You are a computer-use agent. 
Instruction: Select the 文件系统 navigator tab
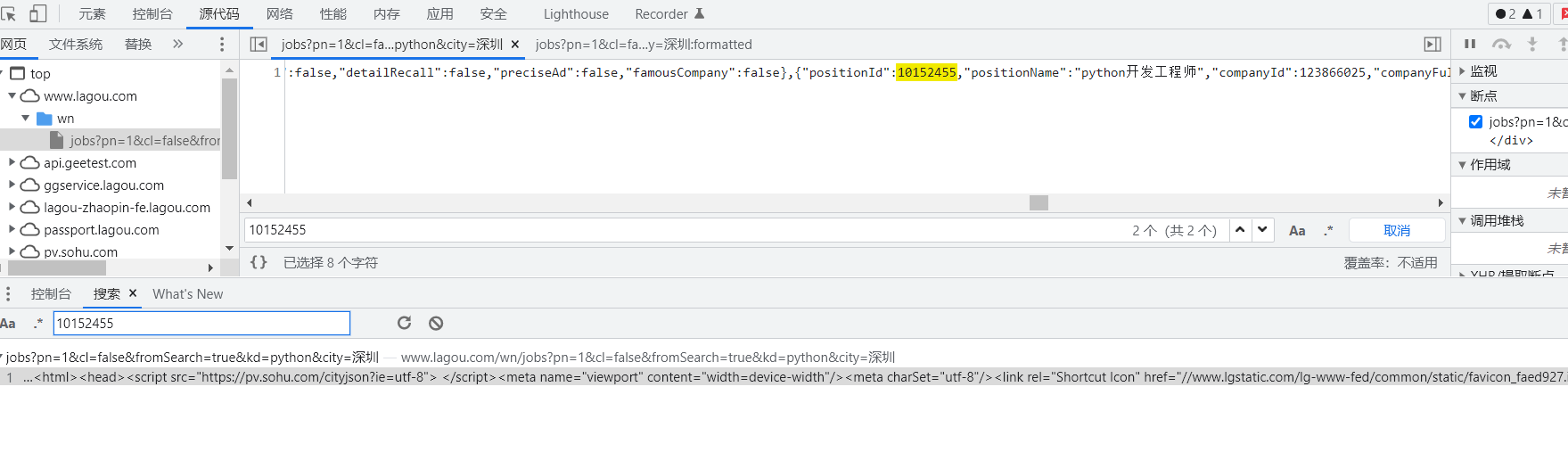[x=76, y=44]
